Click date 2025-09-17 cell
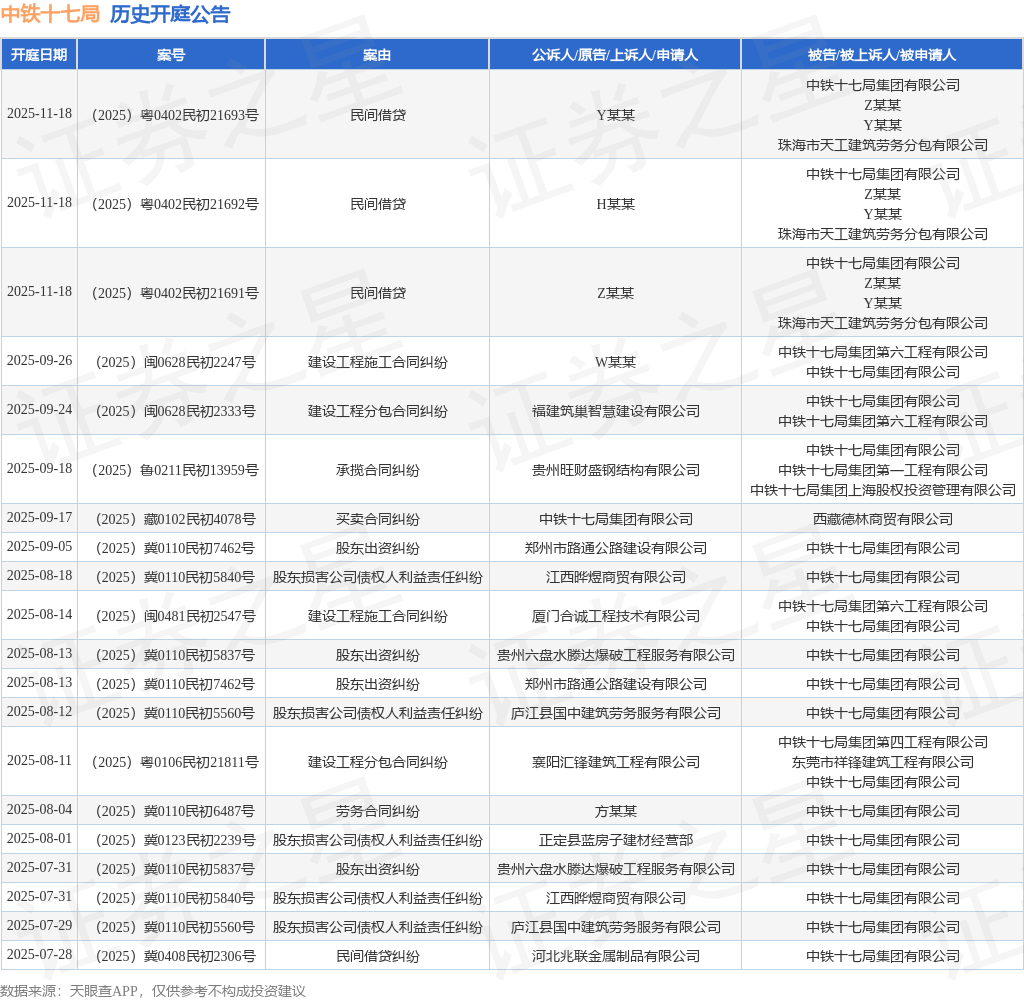The image size is (1024, 1000). (x=39, y=517)
